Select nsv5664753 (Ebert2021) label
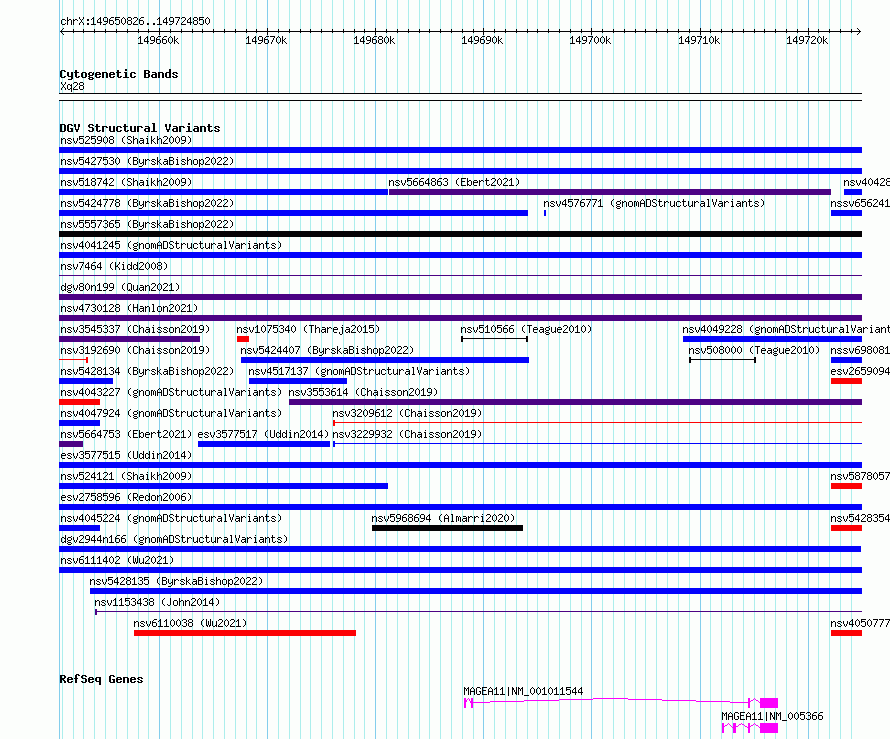The width and height of the screenshot is (890, 739). click(x=126, y=434)
